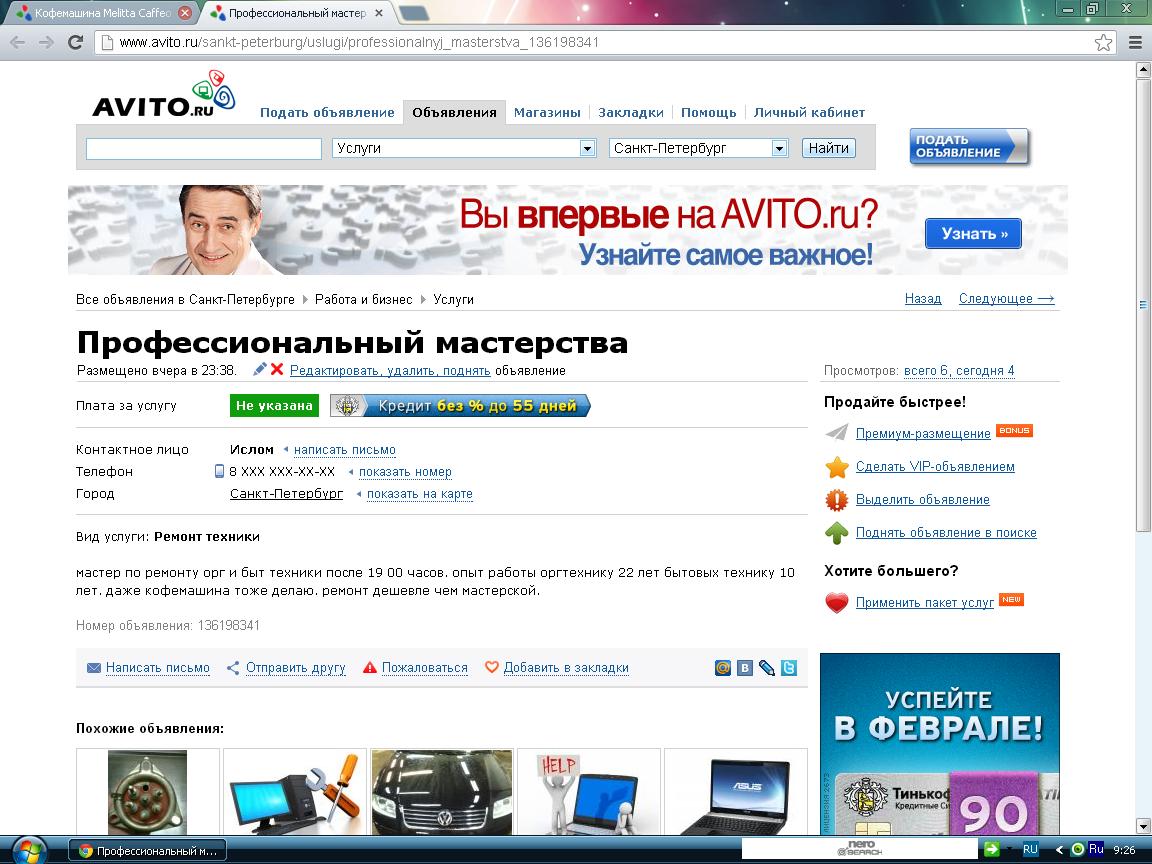Open the Chrome menu icon
The height and width of the screenshot is (864, 1152).
[1135, 43]
